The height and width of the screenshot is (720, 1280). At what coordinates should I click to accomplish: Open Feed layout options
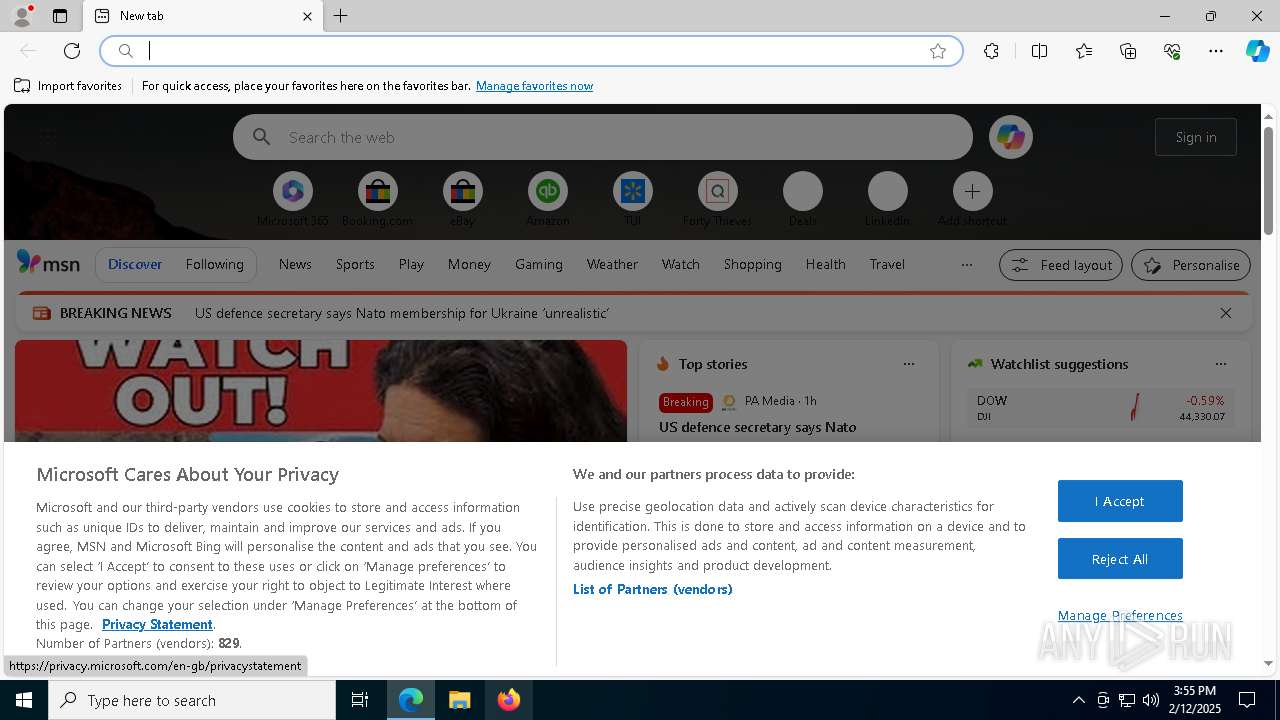tap(1060, 265)
